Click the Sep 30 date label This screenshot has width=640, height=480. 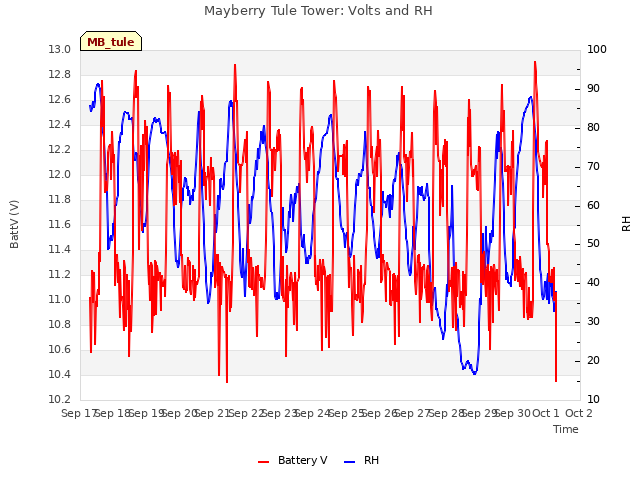pyautogui.click(x=513, y=413)
